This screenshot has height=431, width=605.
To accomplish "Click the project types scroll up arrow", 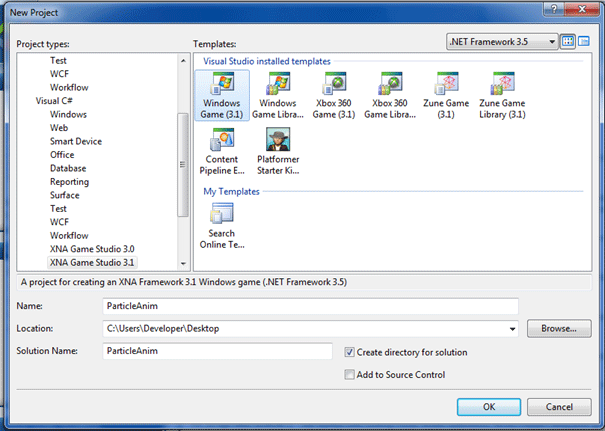I will (183, 61).
